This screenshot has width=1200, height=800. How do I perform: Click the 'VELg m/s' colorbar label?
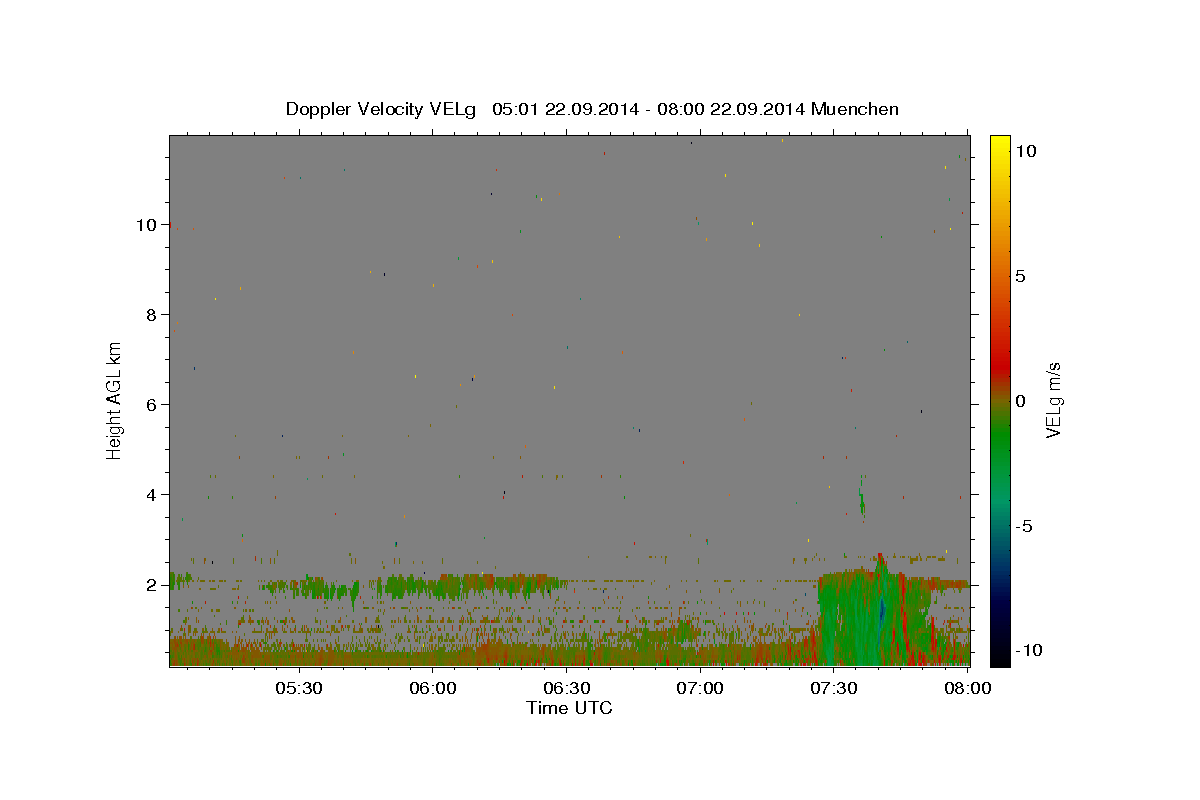pyautogui.click(x=1053, y=400)
